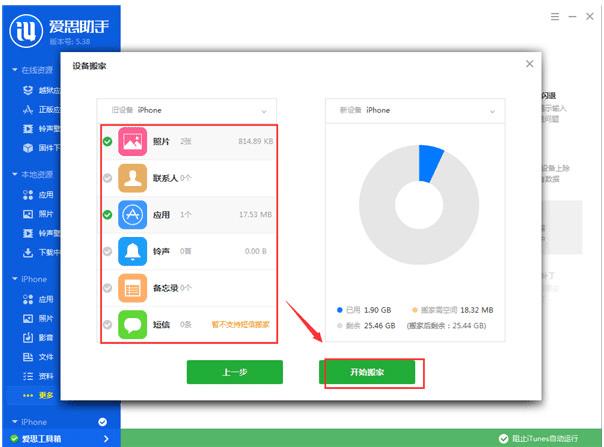Open 照片 icon under the iPhone section
This screenshot has width=604, height=447.
click(28, 318)
